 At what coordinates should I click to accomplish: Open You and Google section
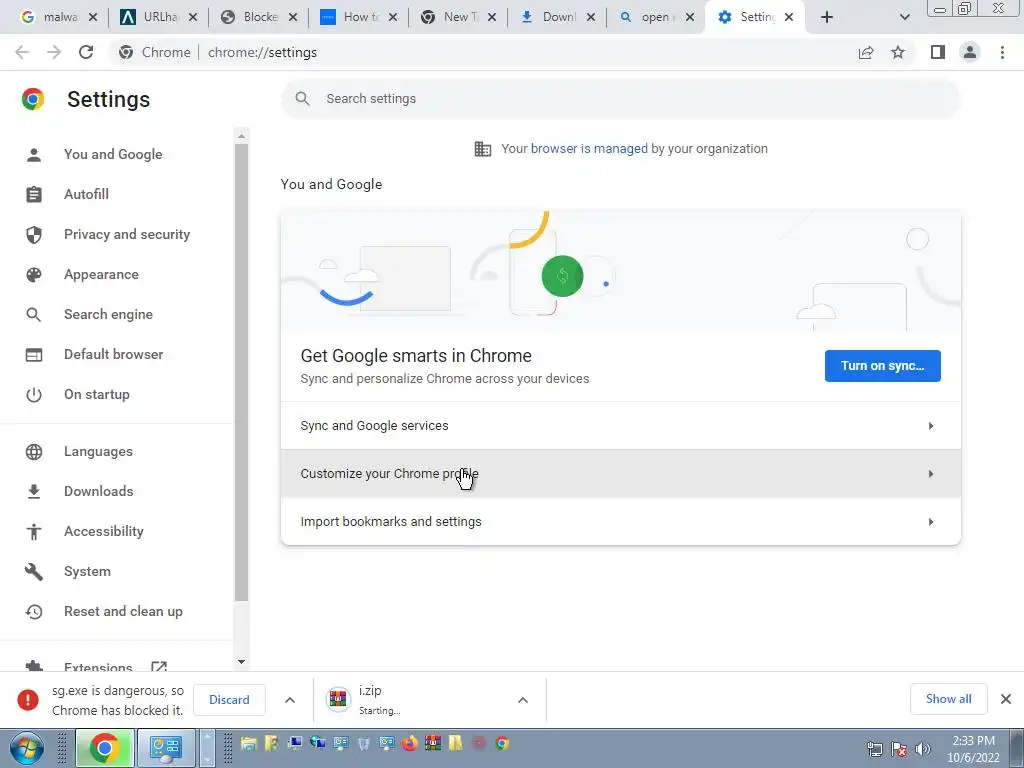[113, 154]
